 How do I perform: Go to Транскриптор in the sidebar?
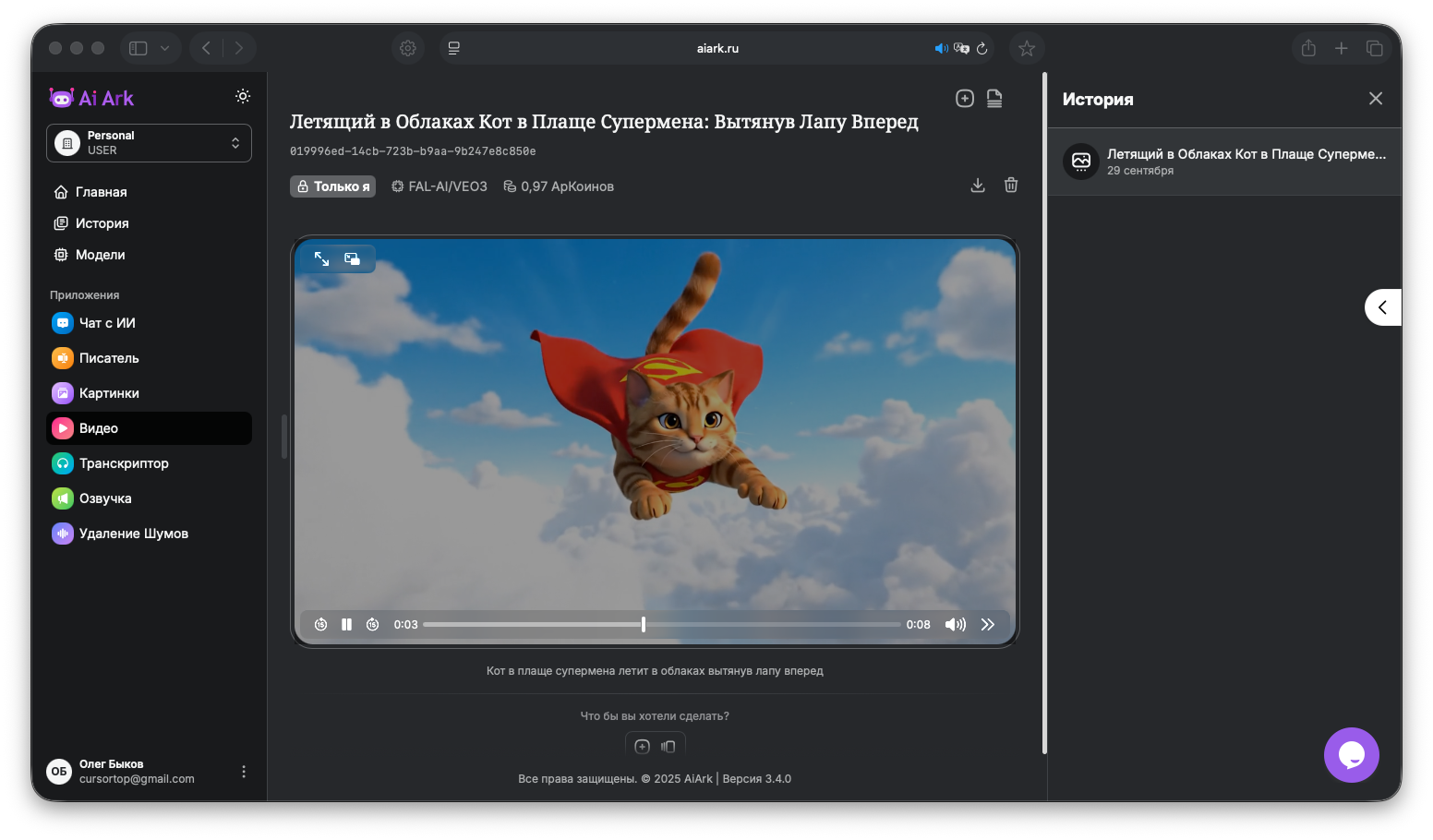coord(124,463)
